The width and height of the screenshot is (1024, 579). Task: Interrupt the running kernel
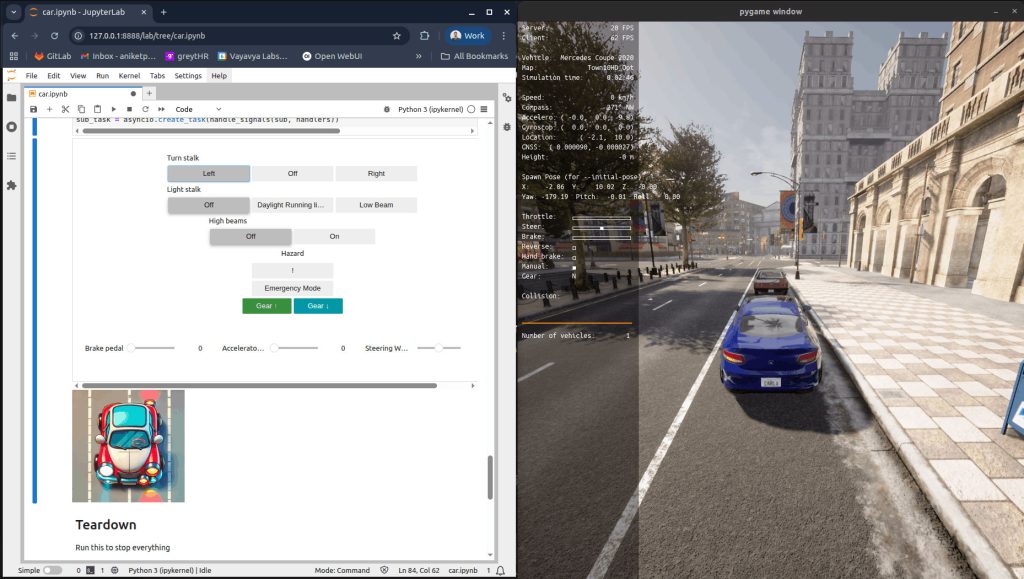pos(128,109)
